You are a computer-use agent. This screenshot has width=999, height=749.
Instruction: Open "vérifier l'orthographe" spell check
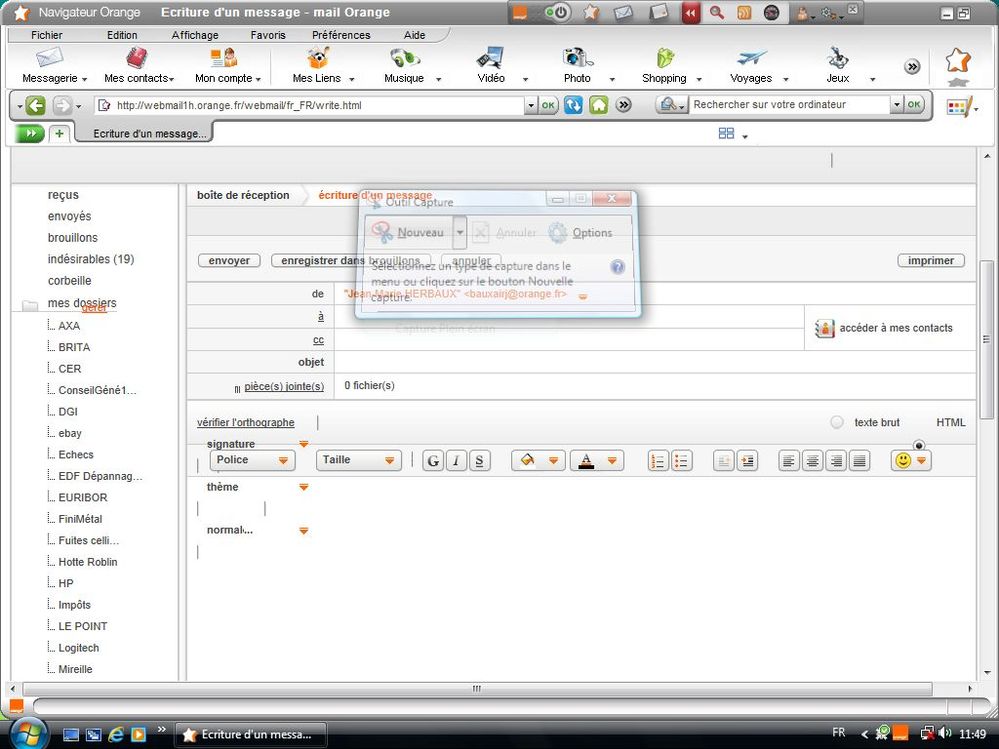point(245,422)
